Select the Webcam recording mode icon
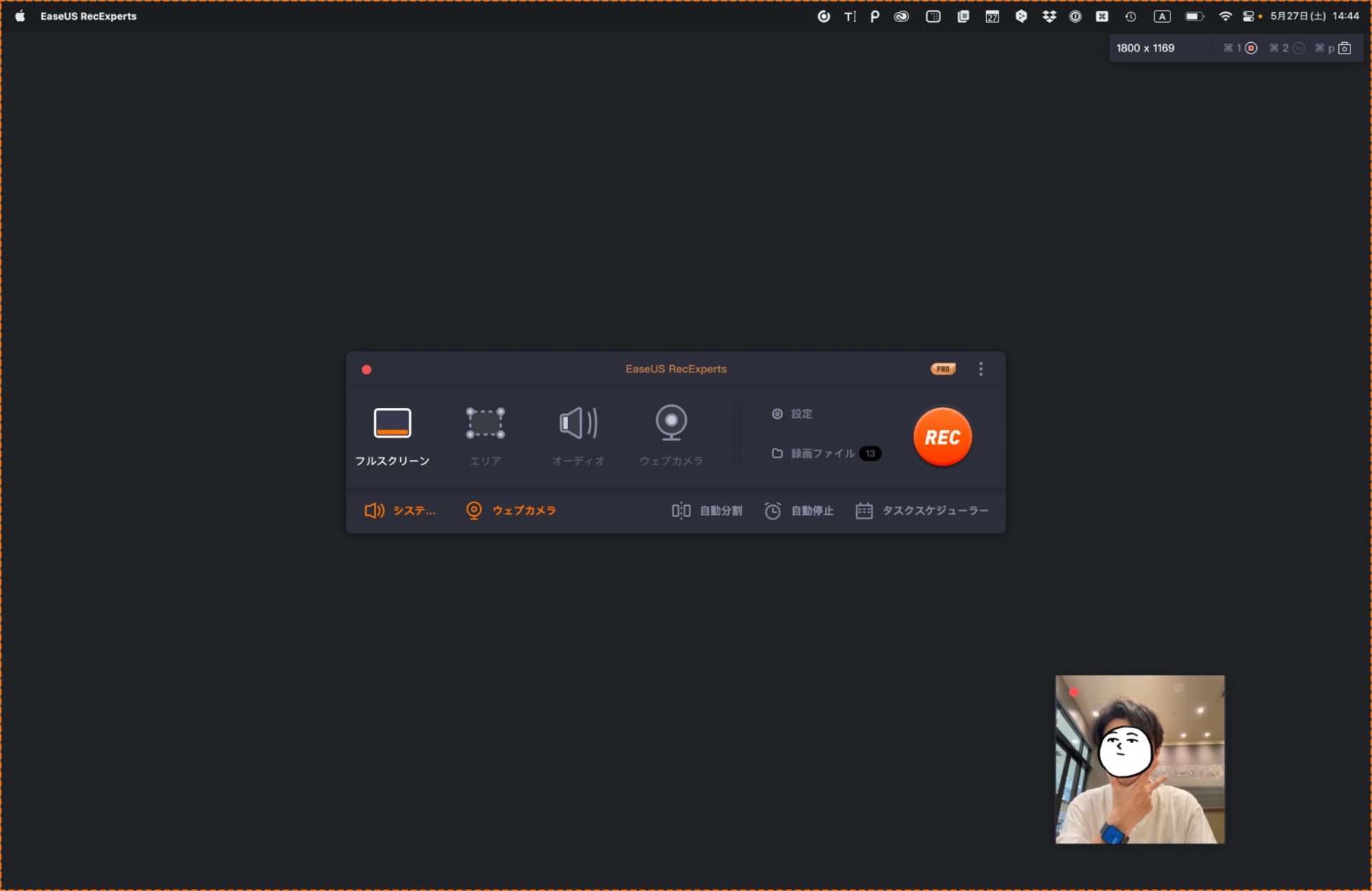Viewport: 1372px width, 891px height. point(671,423)
